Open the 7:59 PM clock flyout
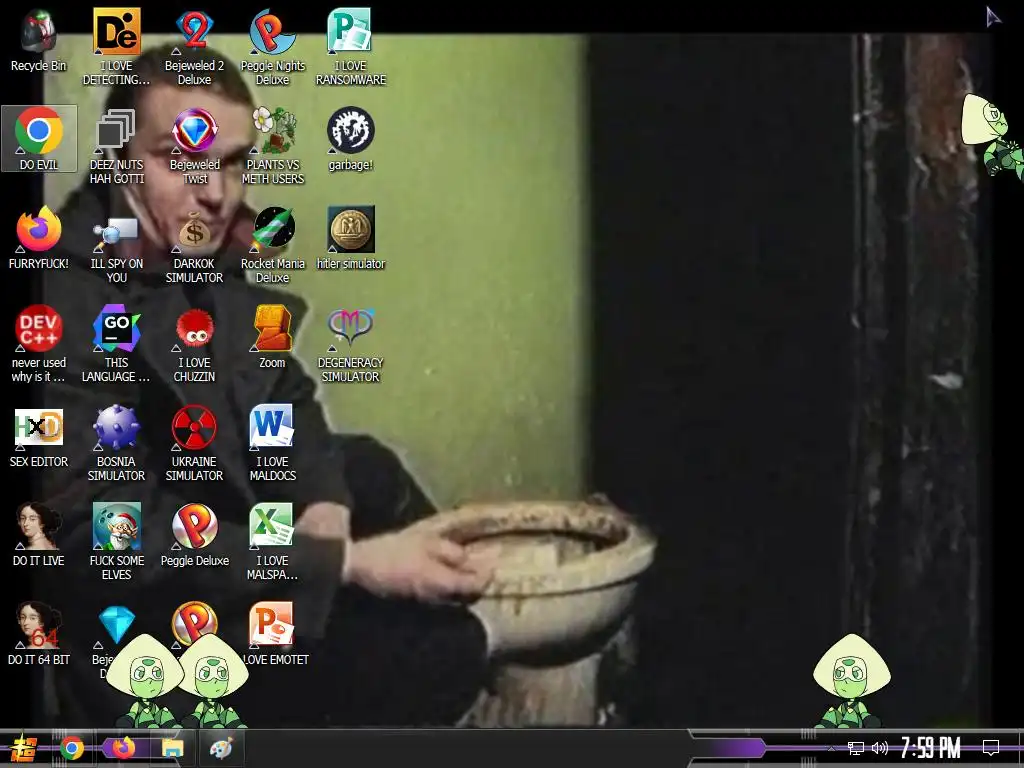 [x=930, y=748]
